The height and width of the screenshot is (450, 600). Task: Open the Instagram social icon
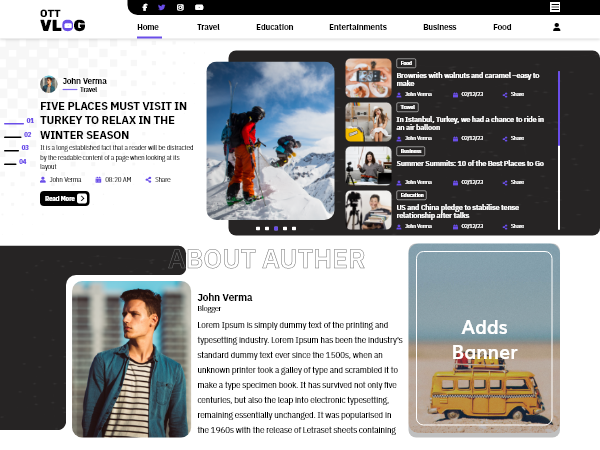(180, 7)
